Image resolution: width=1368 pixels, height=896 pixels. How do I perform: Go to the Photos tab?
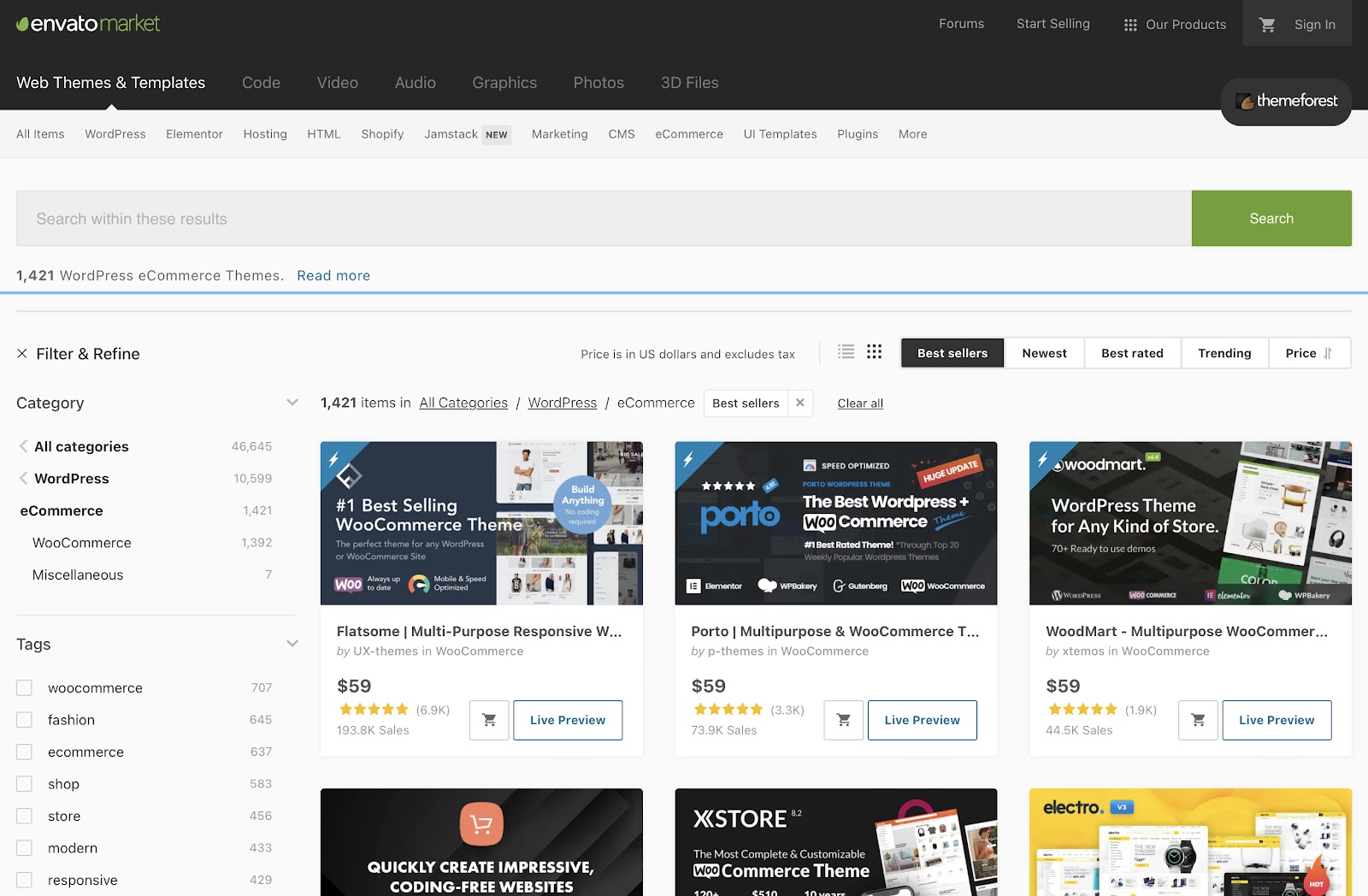598,83
